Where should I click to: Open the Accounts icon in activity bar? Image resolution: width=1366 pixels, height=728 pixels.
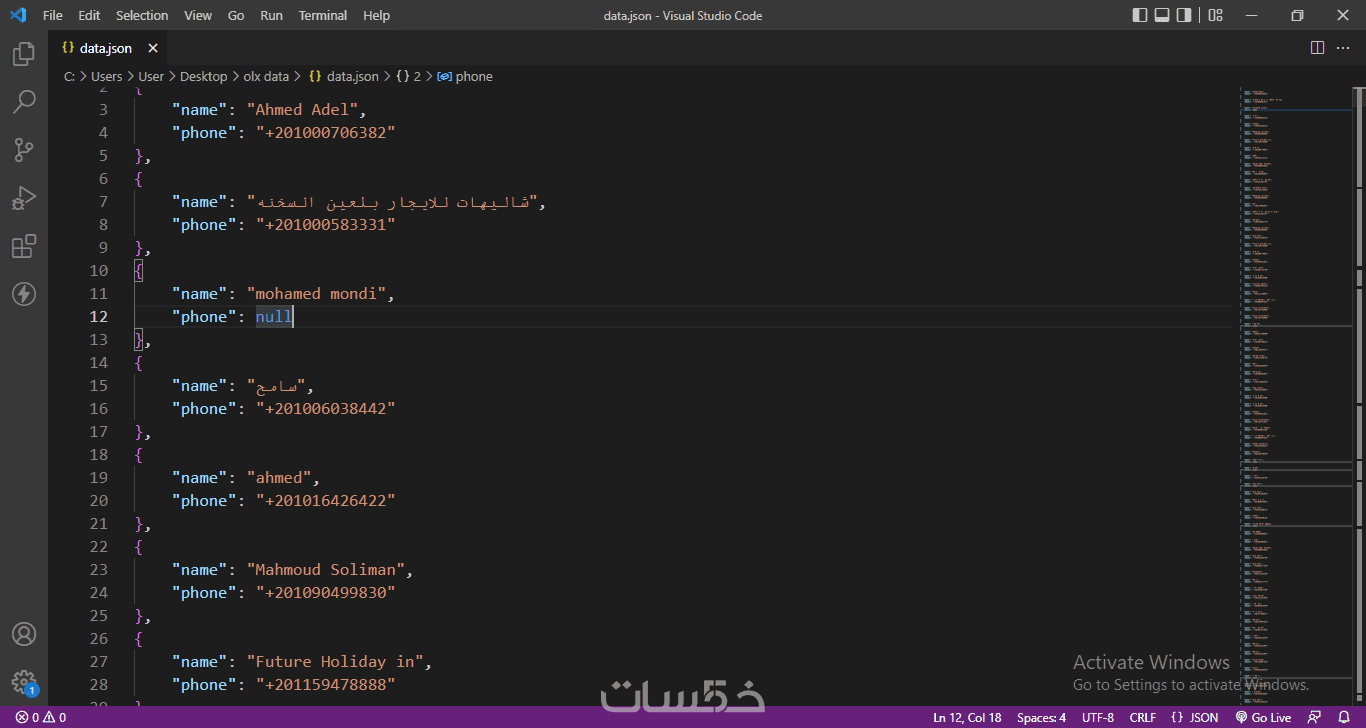pyautogui.click(x=24, y=634)
